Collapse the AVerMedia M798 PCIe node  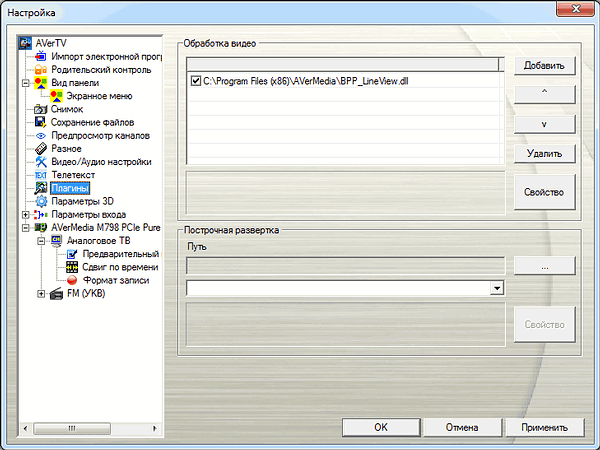click(26, 228)
